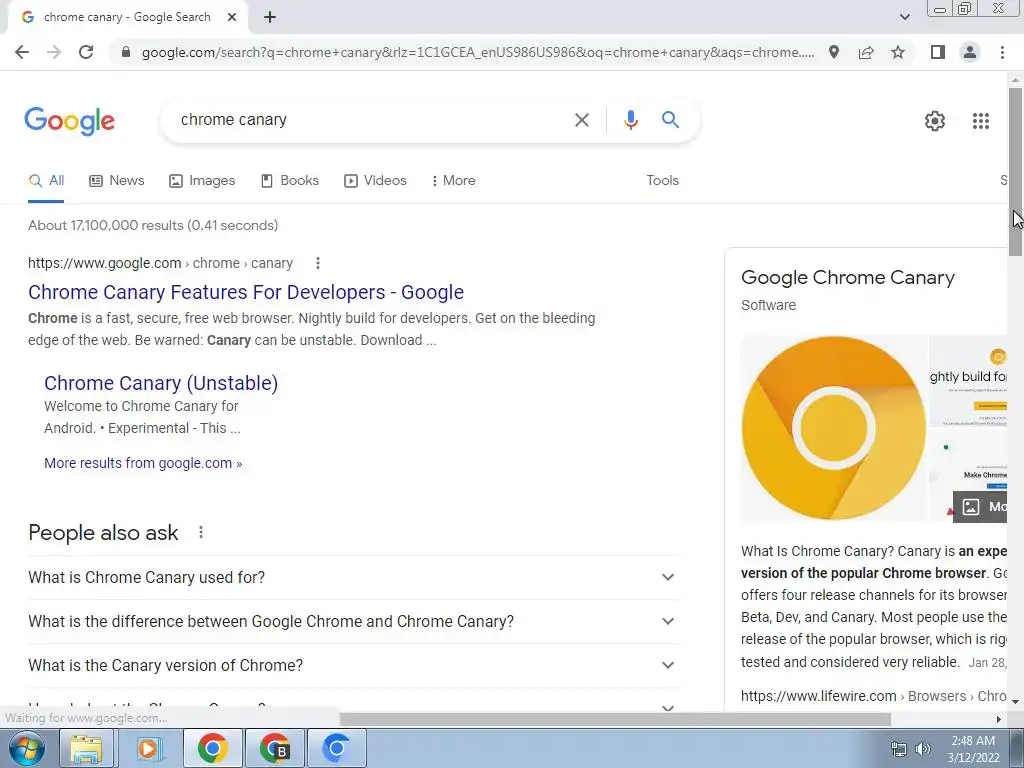1024x768 pixels.
Task: Start voice search with the microphone
Action: click(x=630, y=120)
